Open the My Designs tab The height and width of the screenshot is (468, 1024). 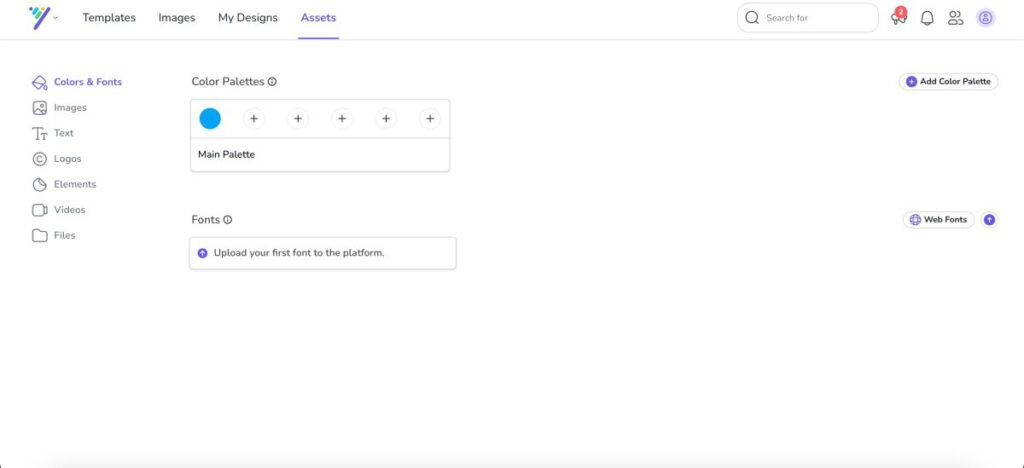click(x=248, y=18)
